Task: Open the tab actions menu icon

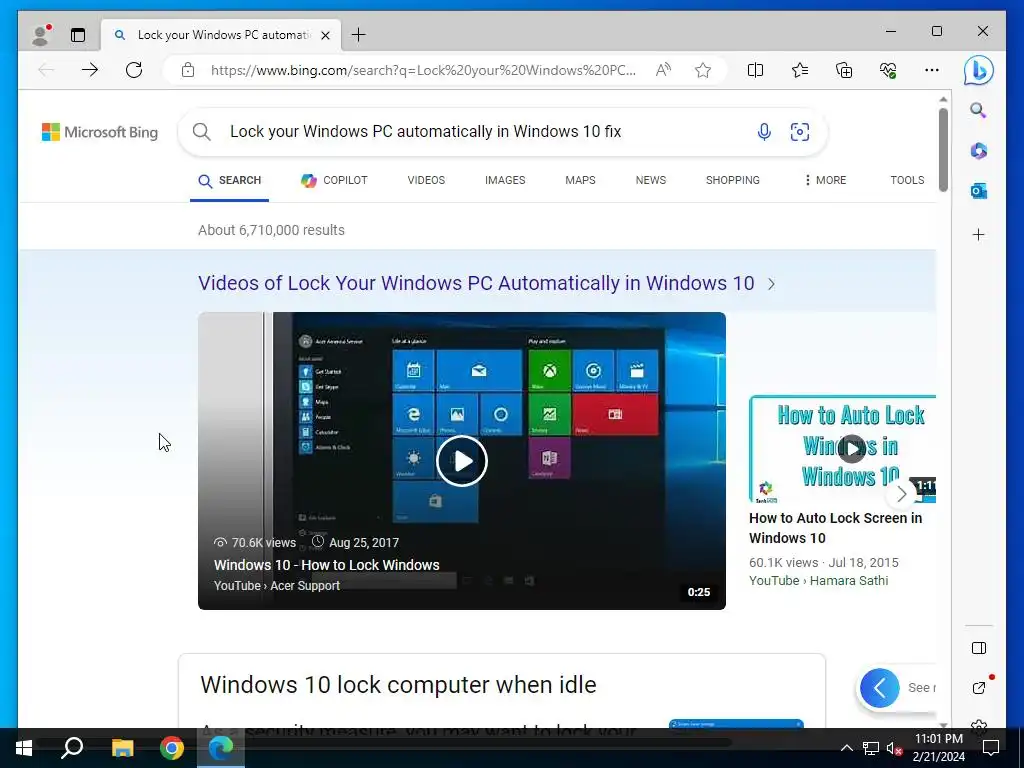Action: [x=78, y=35]
